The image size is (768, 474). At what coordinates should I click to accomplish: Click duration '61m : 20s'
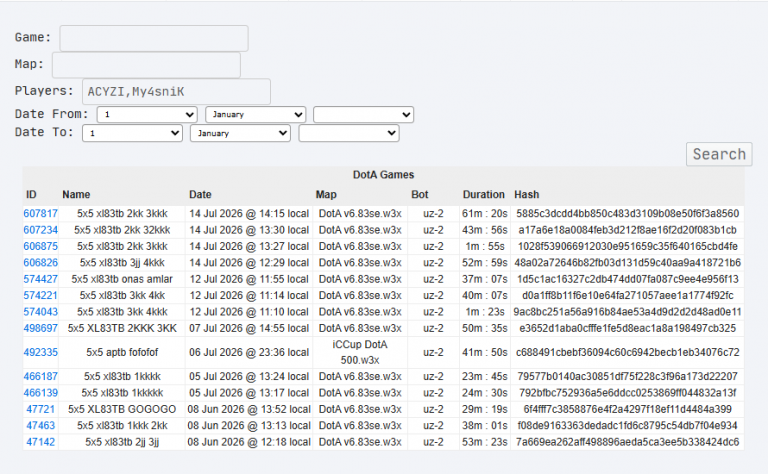[484, 213]
